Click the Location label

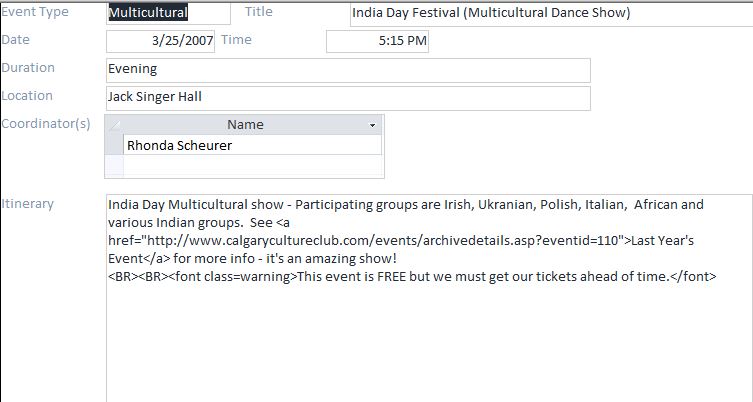point(27,96)
